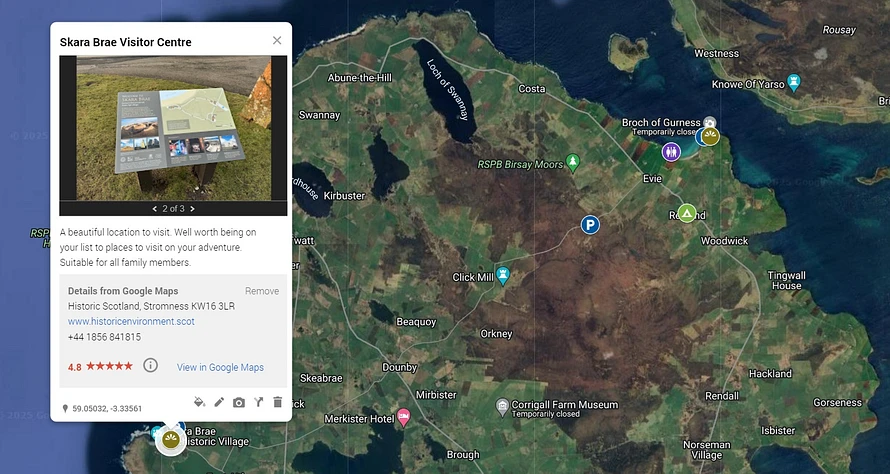Open the style paint bucket icon
This screenshot has width=890, height=474.
[x=199, y=402]
